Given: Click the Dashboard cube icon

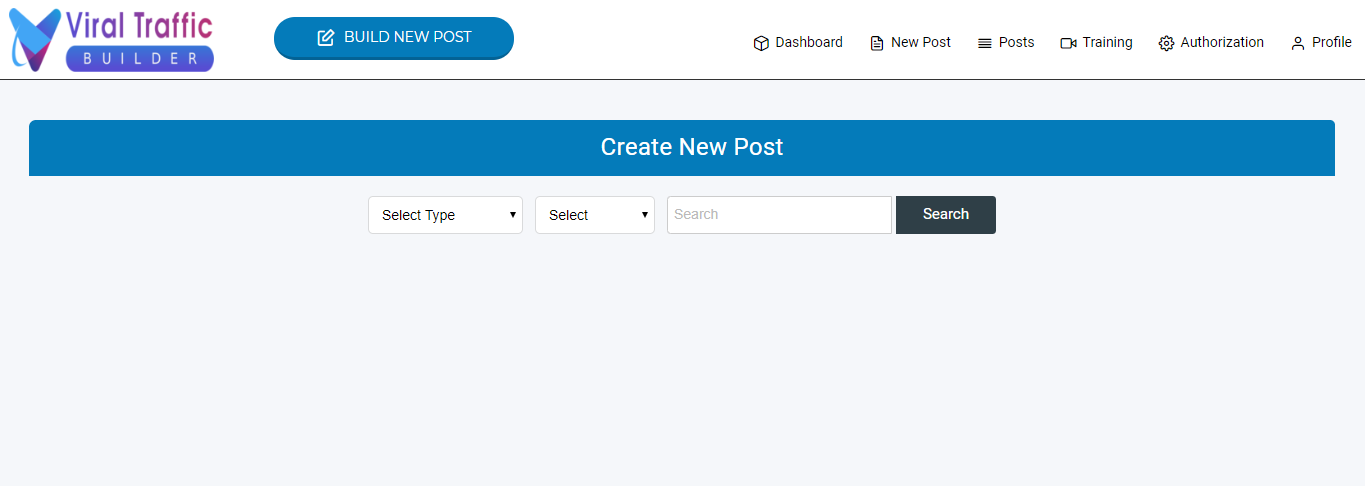Looking at the screenshot, I should click(x=761, y=43).
